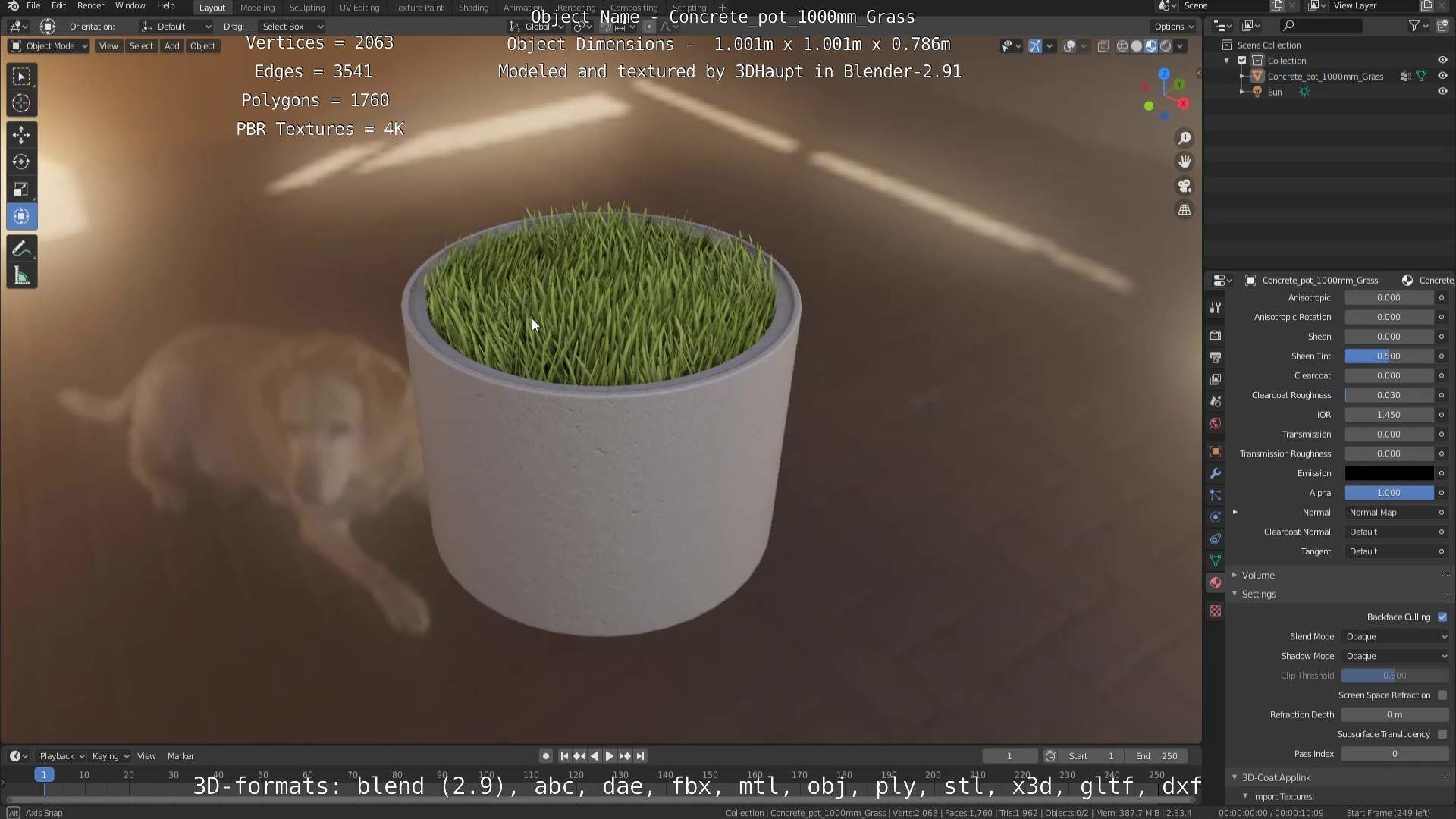Hide Concrete_pot_1000mm_Grass via eye icon

(x=1442, y=76)
